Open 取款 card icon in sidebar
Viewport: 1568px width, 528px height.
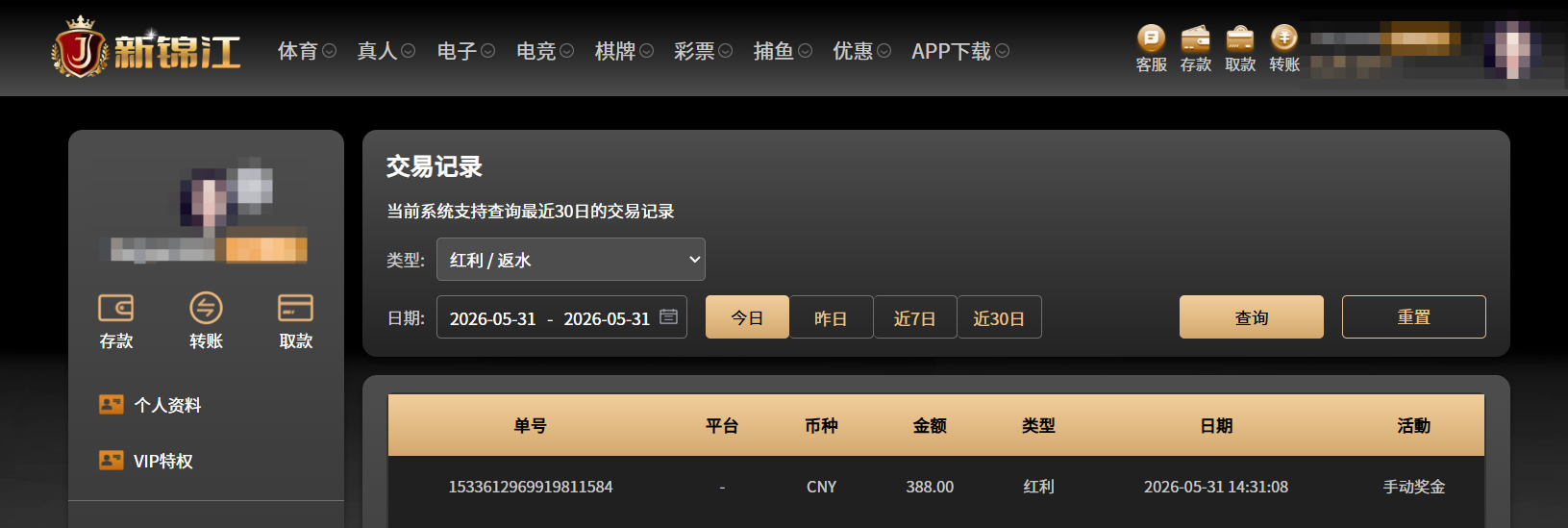pyautogui.click(x=295, y=308)
